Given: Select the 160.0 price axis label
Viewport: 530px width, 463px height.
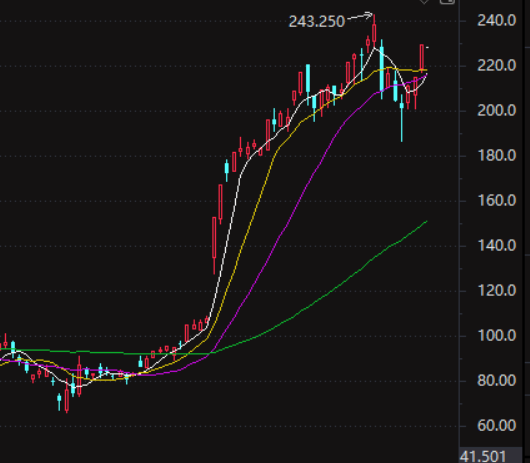Looking at the screenshot, I should (497, 201).
